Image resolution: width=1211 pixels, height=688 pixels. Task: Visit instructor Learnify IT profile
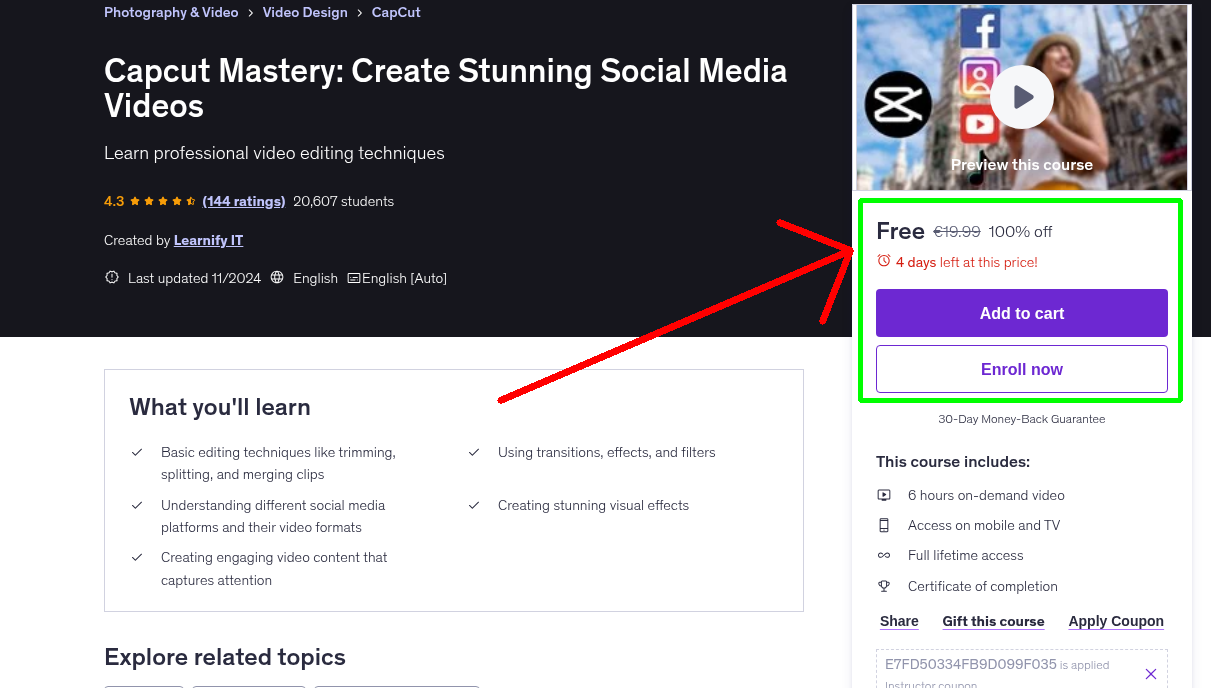pyautogui.click(x=208, y=240)
